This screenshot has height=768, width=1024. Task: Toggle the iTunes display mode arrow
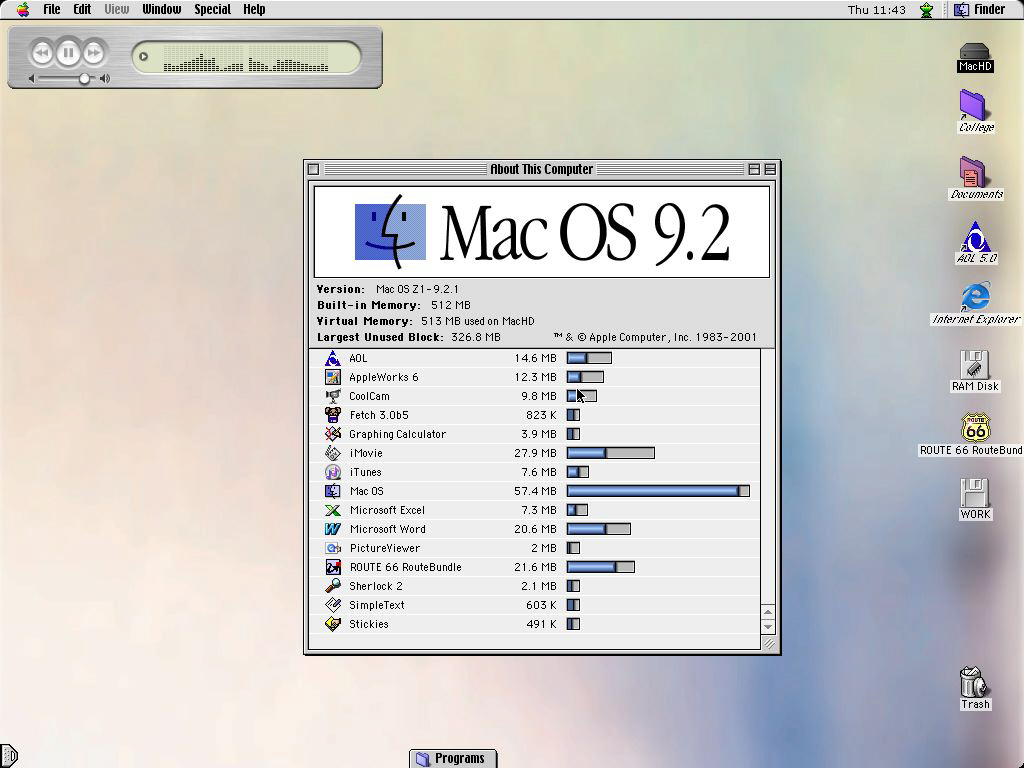pos(143,56)
